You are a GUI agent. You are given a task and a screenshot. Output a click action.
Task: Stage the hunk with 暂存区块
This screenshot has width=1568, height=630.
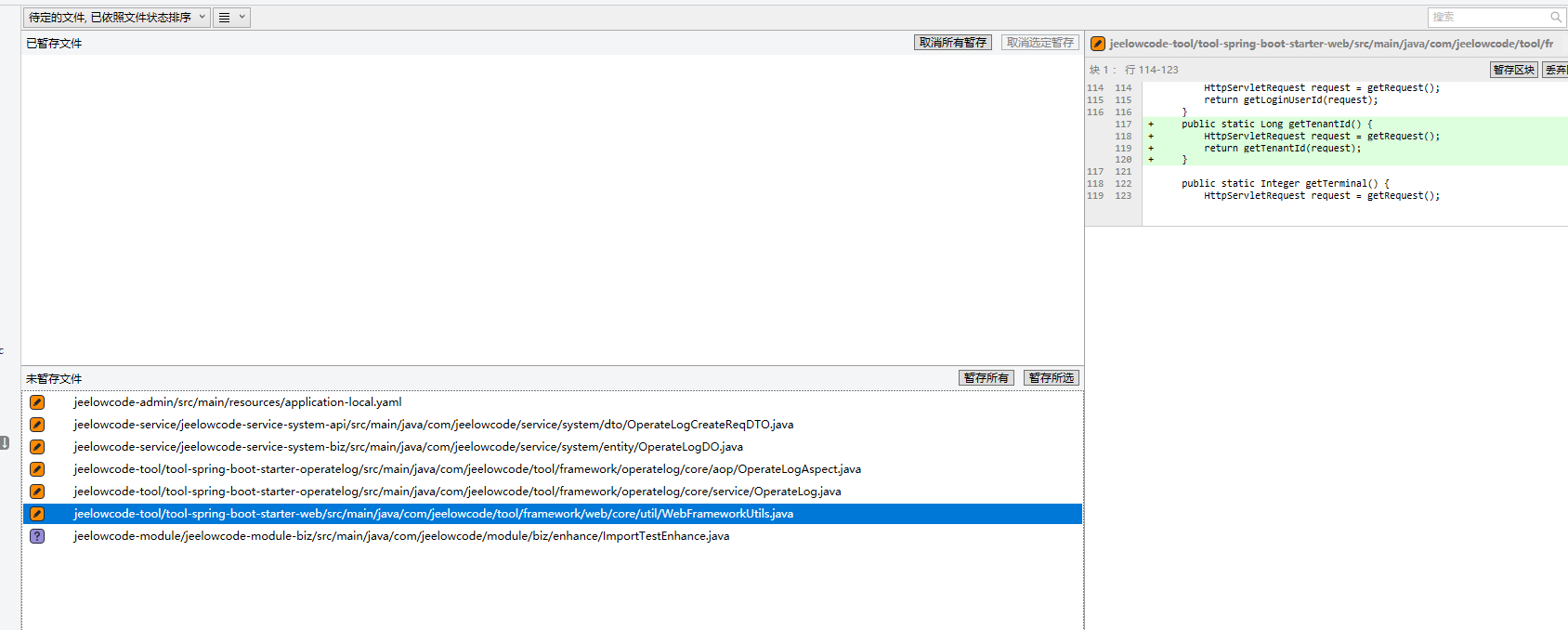[1513, 70]
